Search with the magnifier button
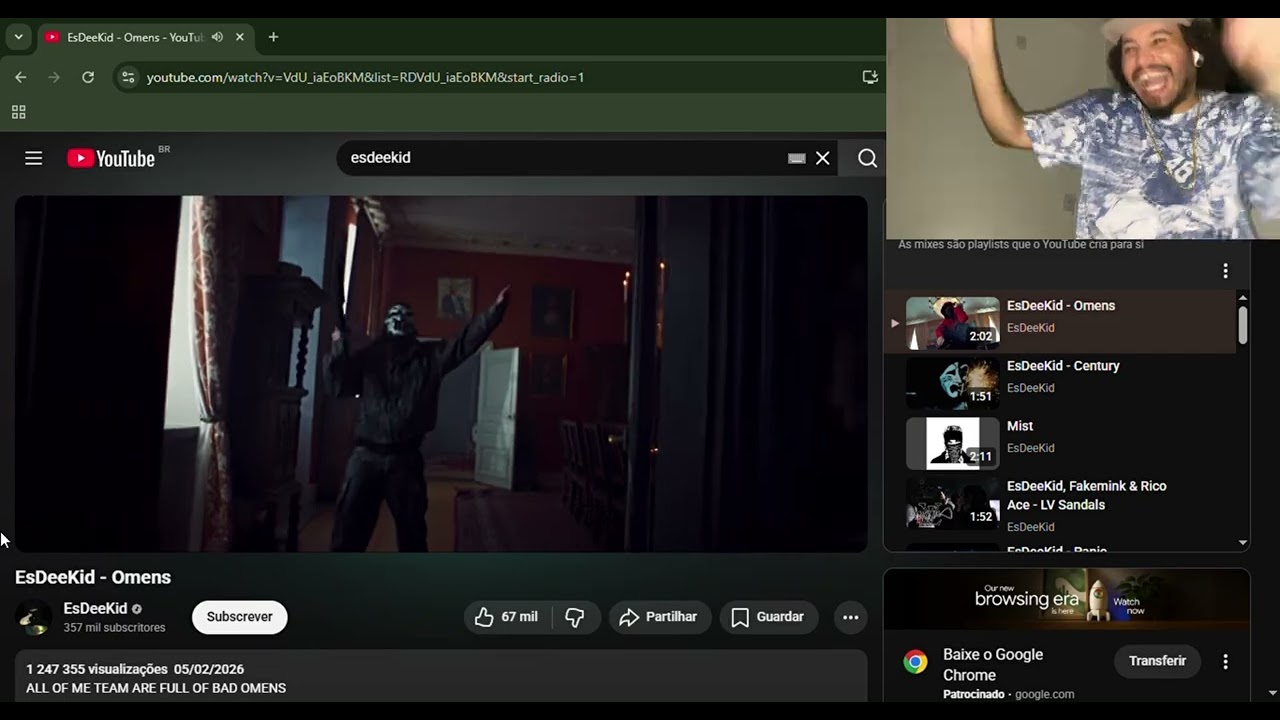Image resolution: width=1280 pixels, height=720 pixels. click(867, 158)
